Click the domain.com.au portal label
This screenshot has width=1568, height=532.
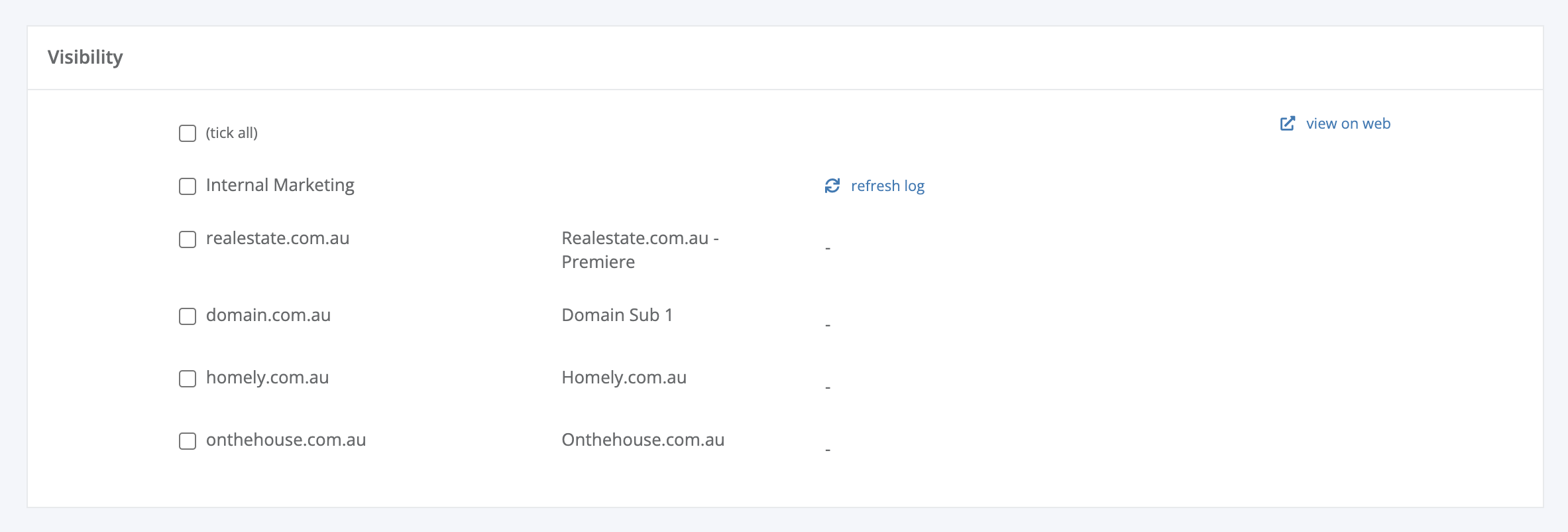[268, 315]
